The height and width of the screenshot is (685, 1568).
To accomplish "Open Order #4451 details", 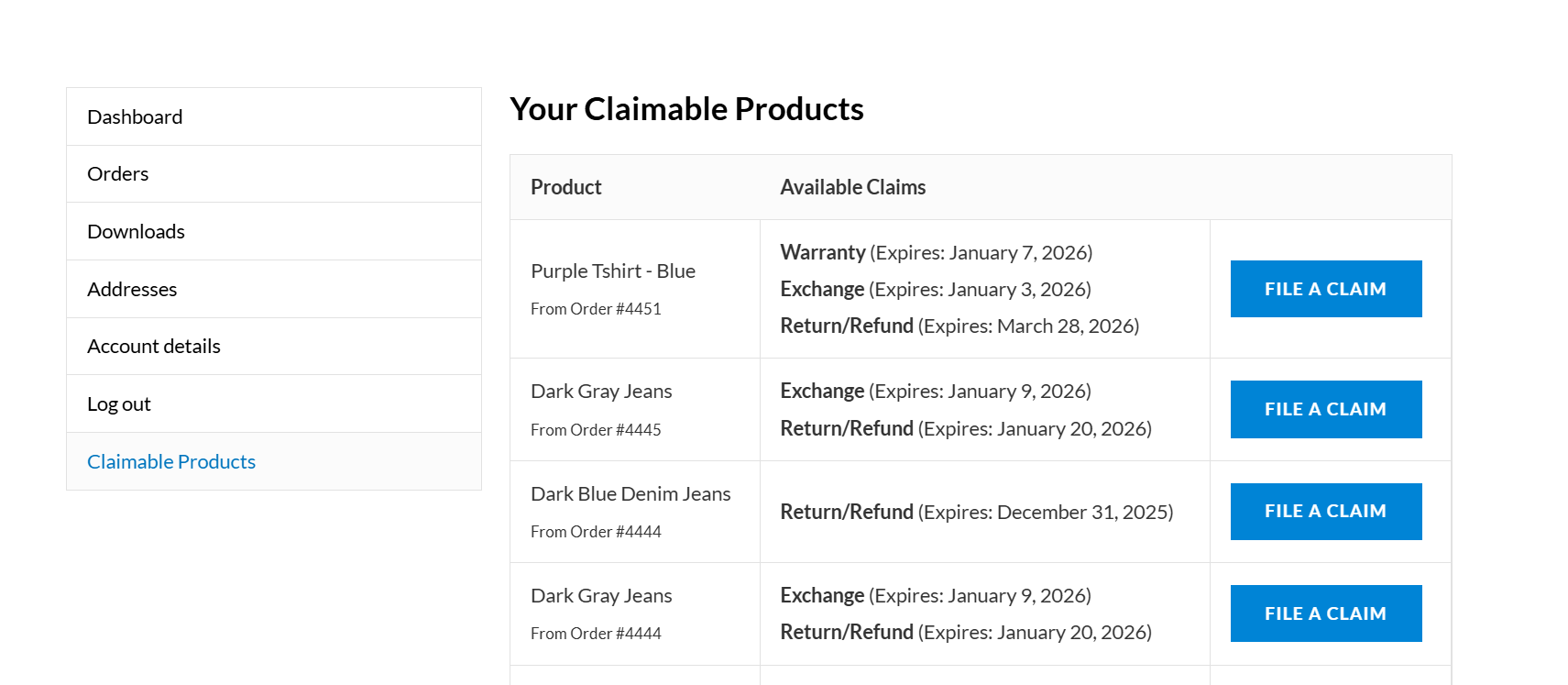I will coord(596,309).
